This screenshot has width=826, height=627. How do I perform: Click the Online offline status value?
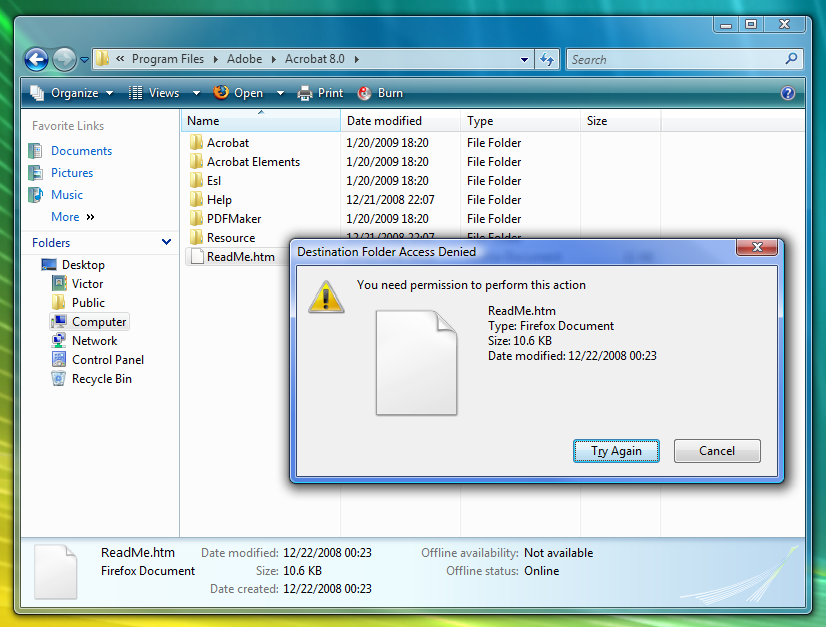(542, 571)
